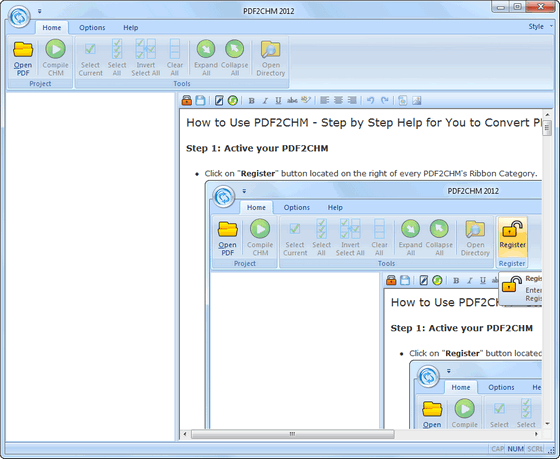Open the PDF2CHM round application menu button
This screenshot has height=459, width=560.
tap(19, 16)
